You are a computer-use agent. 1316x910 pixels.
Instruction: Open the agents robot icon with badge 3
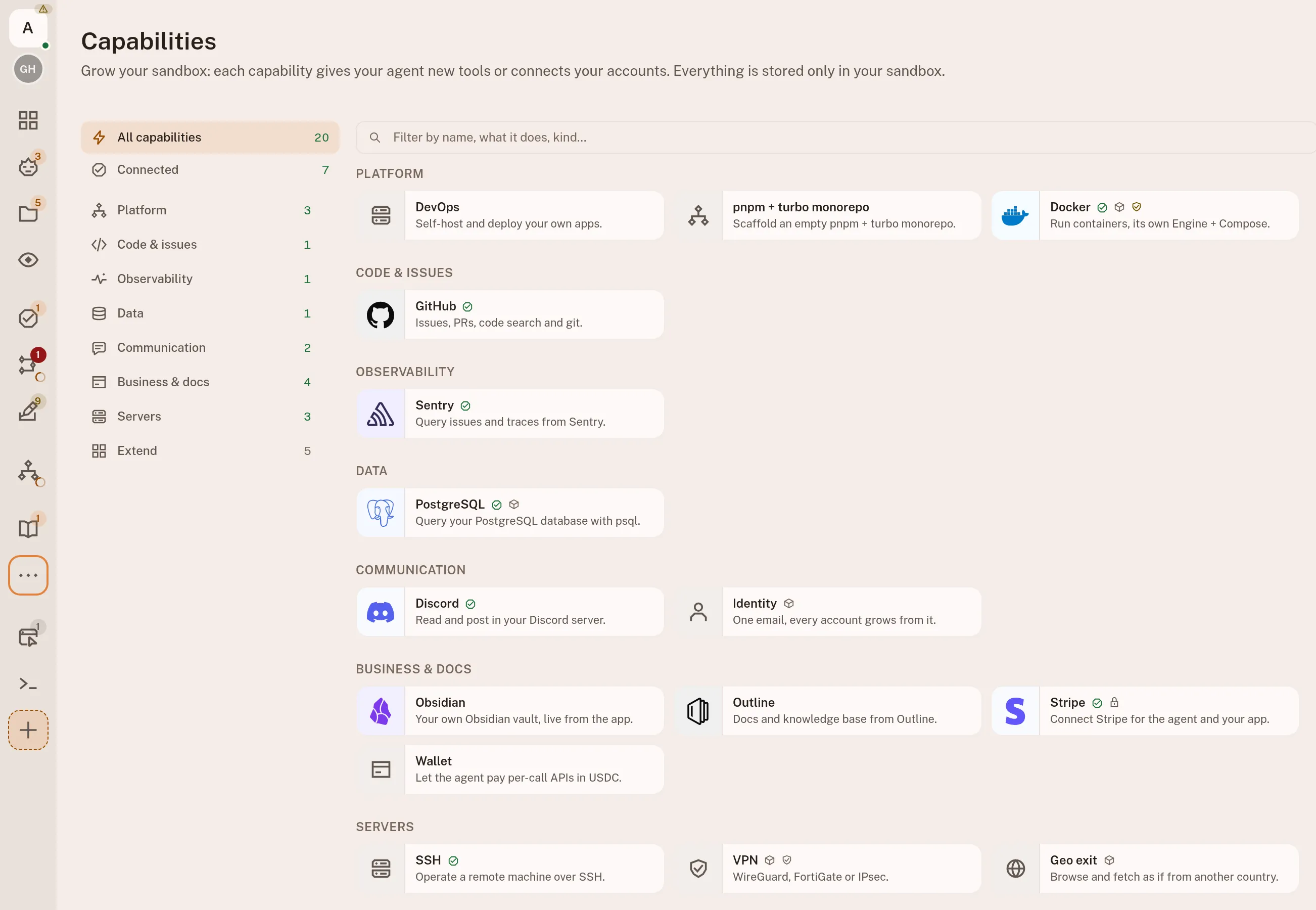[x=28, y=166]
